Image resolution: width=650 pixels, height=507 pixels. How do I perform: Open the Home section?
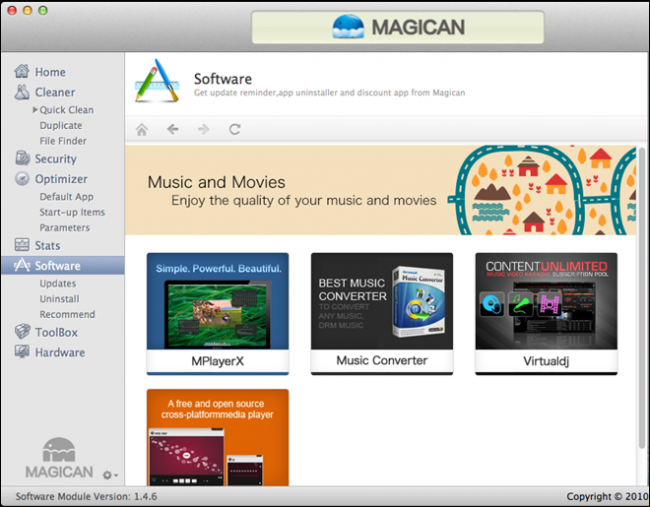(50, 72)
